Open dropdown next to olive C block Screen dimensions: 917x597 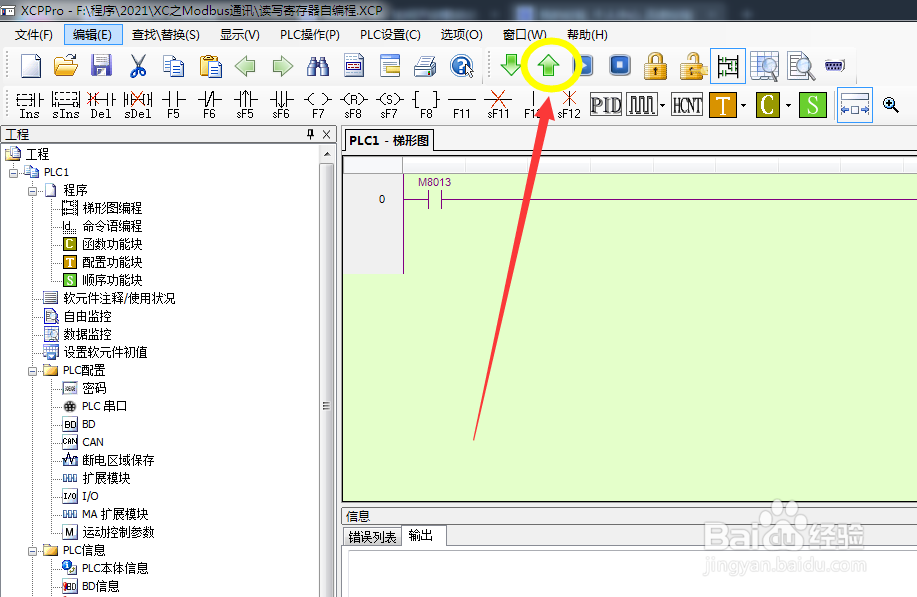(x=788, y=105)
